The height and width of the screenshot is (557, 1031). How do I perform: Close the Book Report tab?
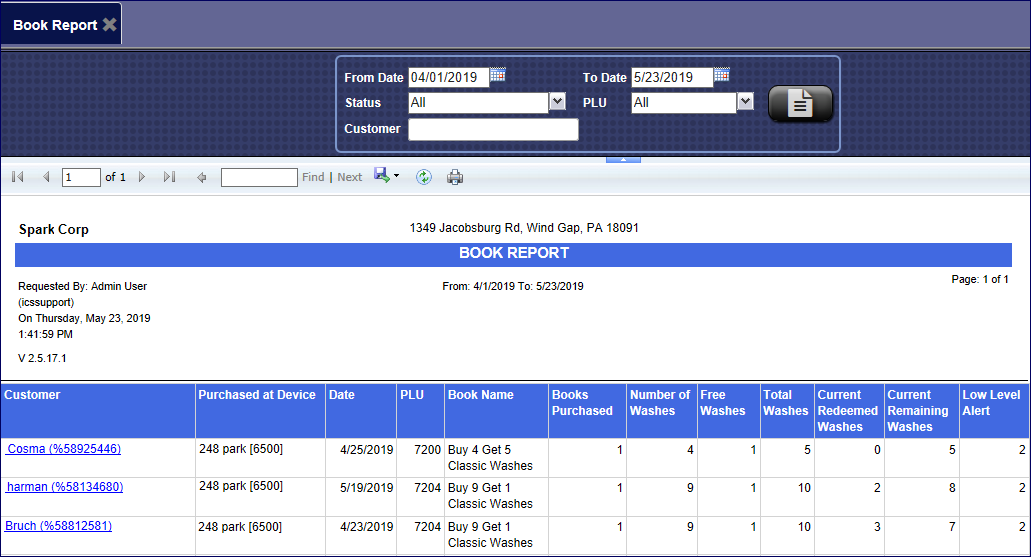point(110,25)
